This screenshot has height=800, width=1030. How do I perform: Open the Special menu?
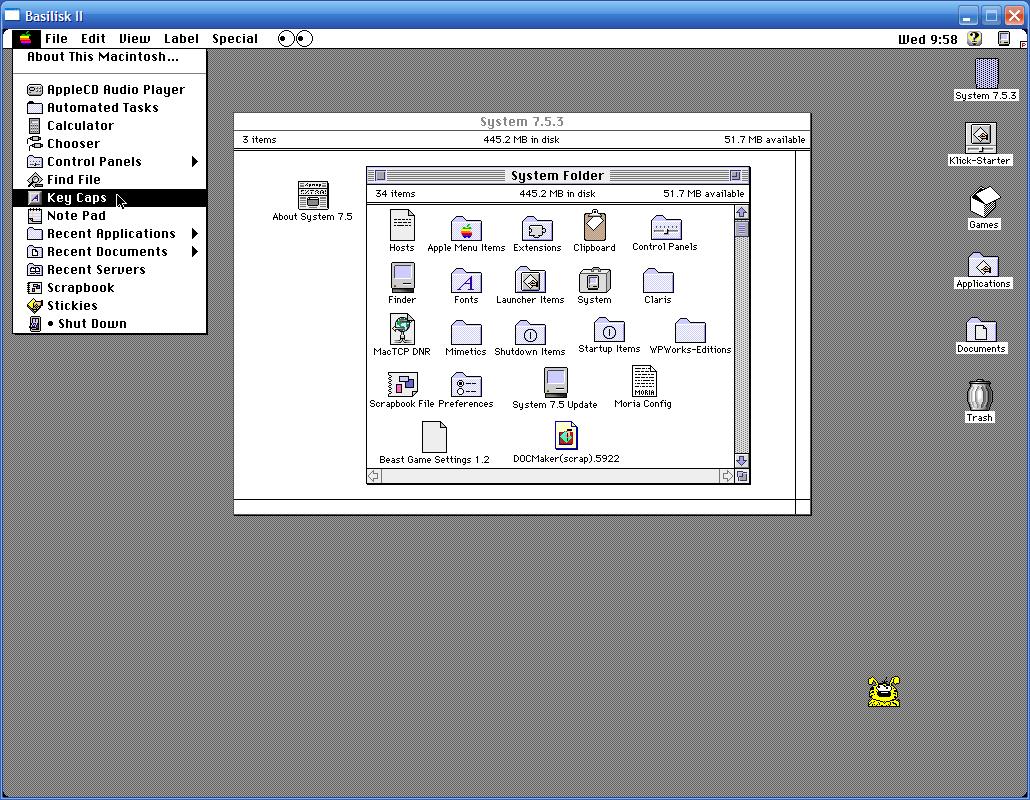(235, 39)
